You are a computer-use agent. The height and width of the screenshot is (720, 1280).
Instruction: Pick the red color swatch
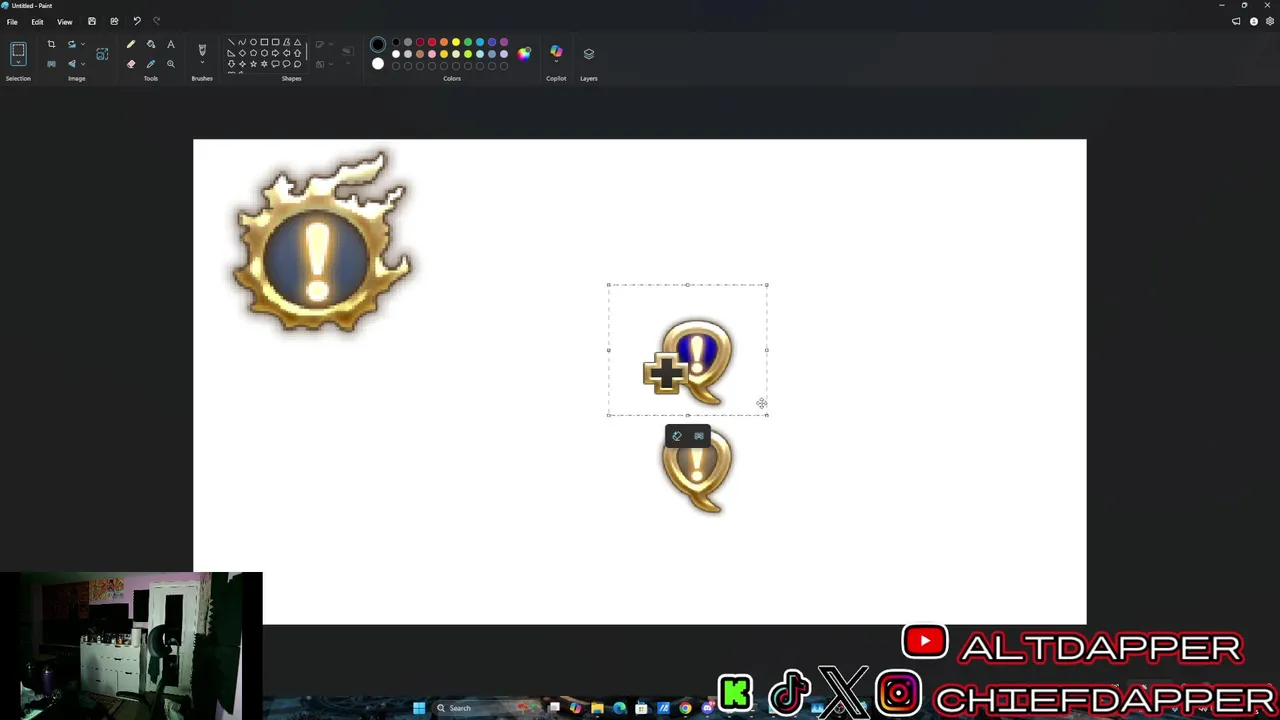[432, 42]
